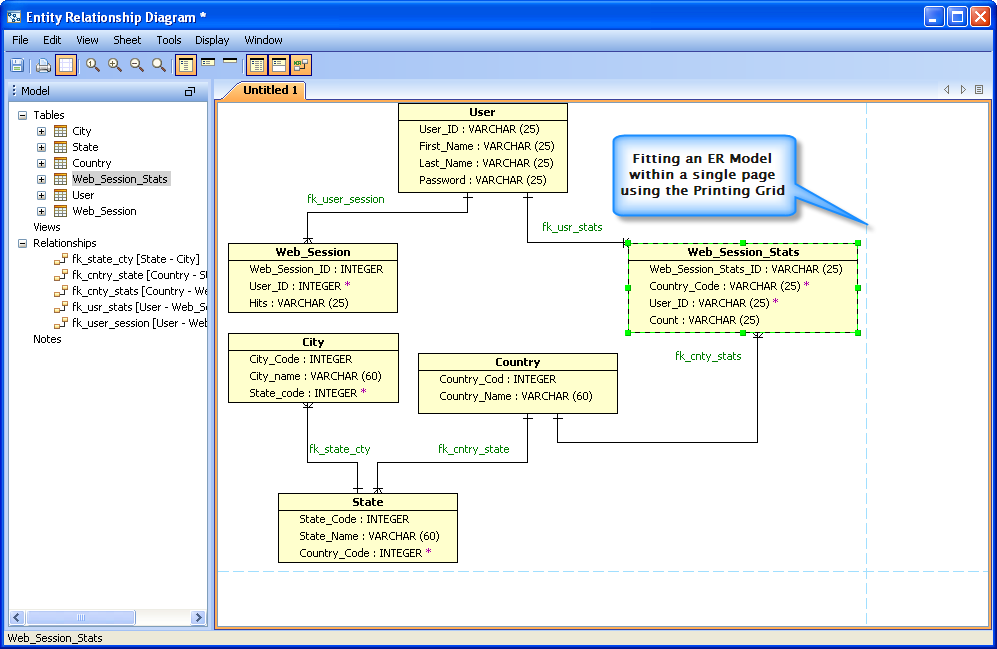Expand the State table node

point(41,147)
